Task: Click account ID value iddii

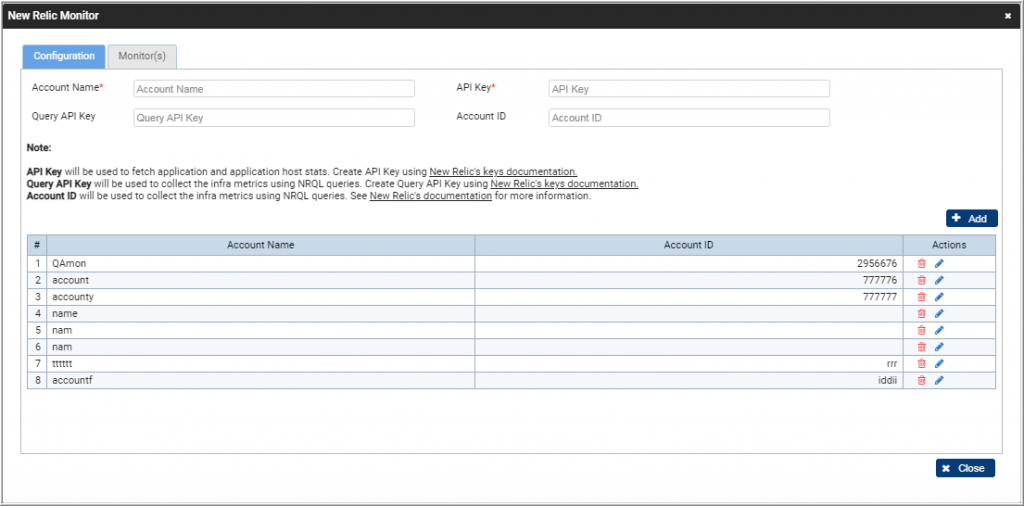Action: (x=888, y=380)
